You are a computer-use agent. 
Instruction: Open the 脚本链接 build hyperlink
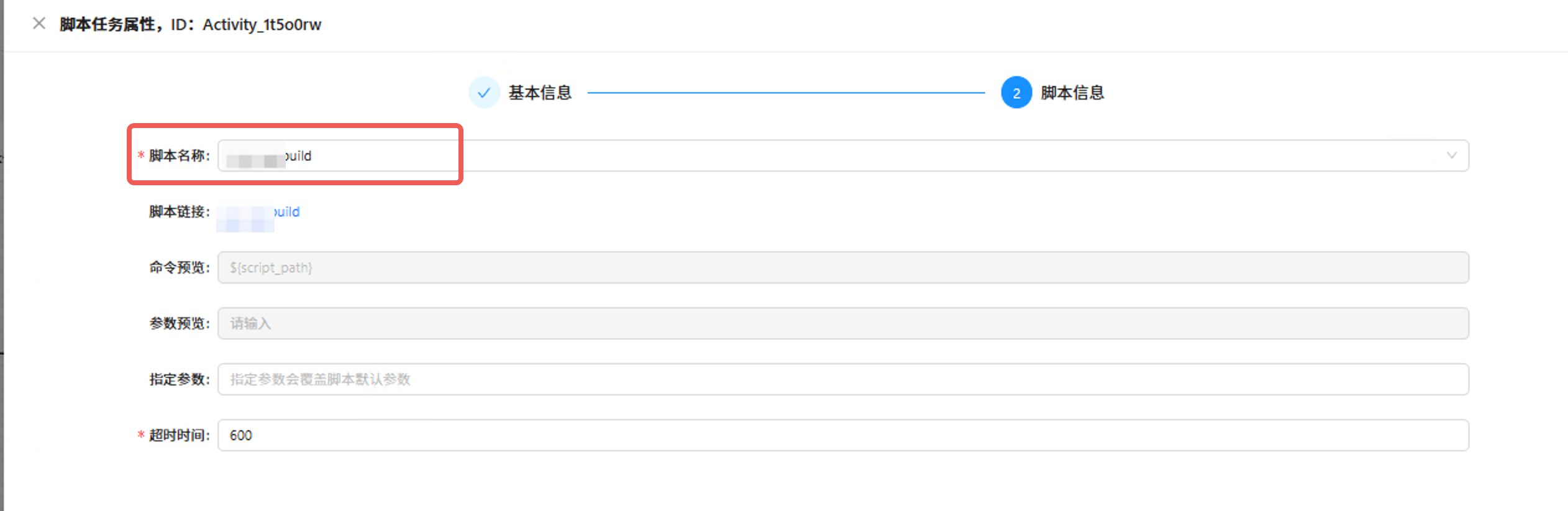(258, 212)
